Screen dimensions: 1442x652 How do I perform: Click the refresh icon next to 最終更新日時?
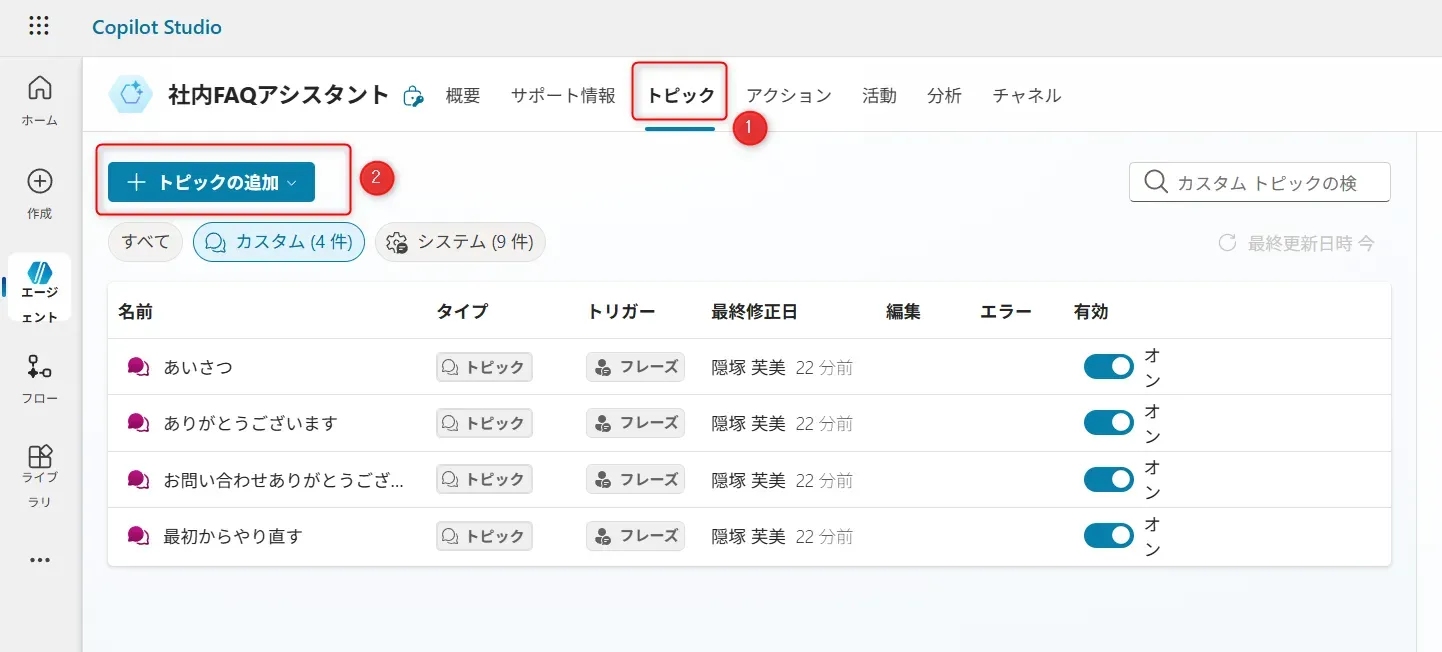(1227, 243)
